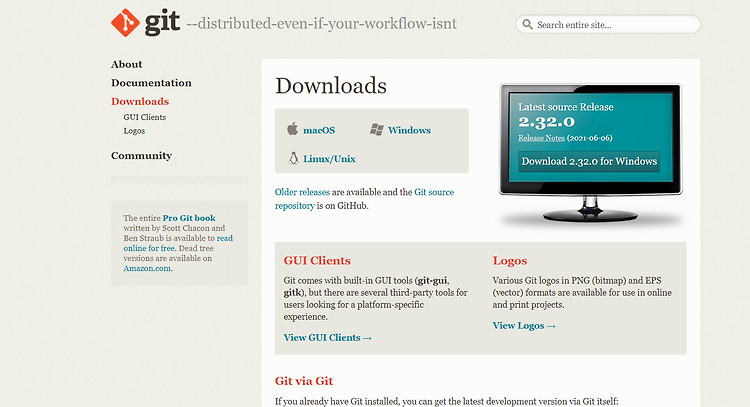Click the version number 2.32.0 text

(x=547, y=122)
